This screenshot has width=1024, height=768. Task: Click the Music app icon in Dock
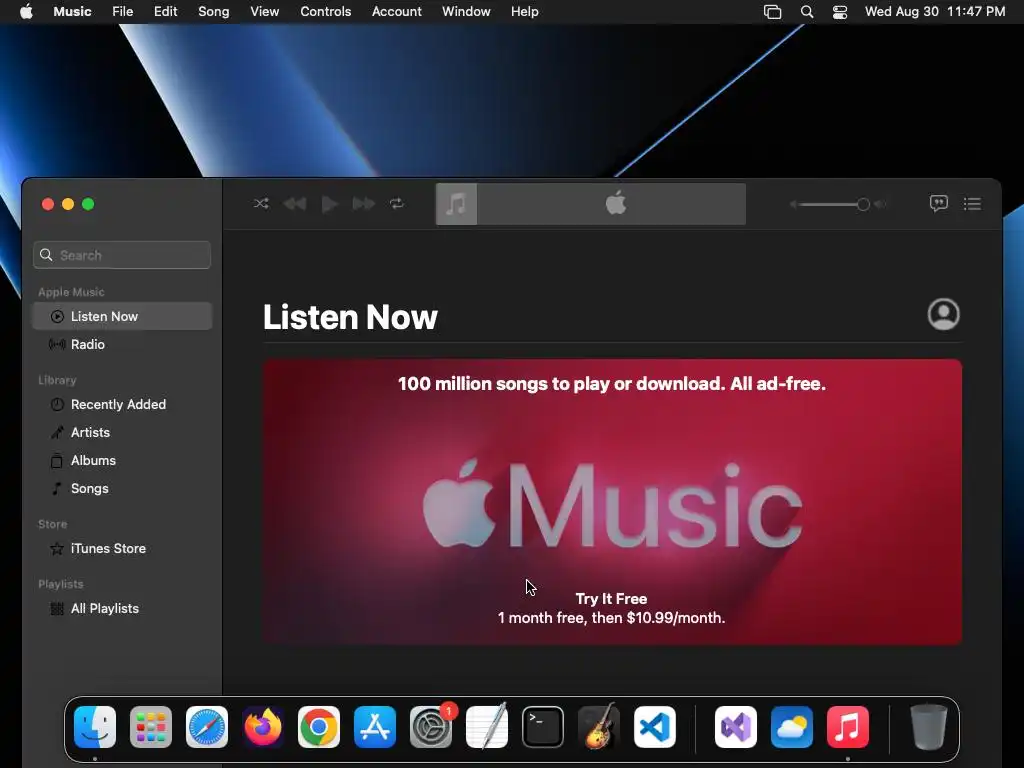(x=848, y=727)
